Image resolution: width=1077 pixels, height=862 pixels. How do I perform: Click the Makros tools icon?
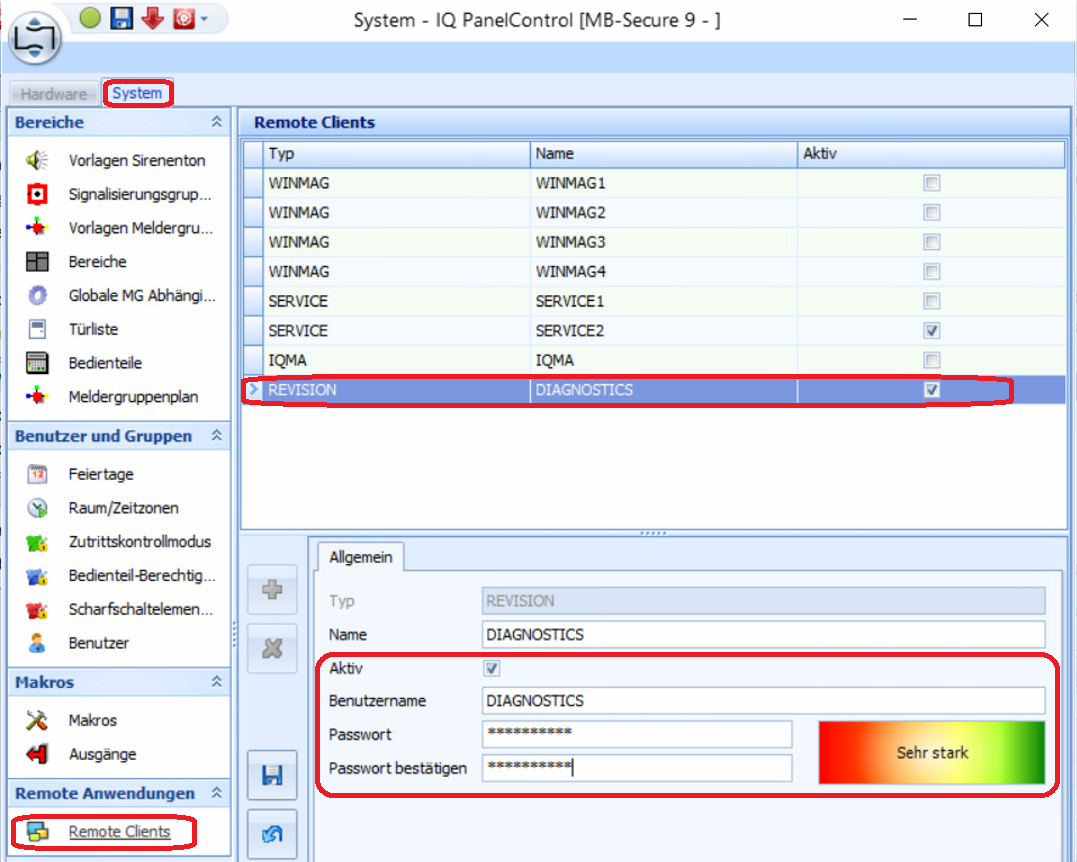click(37, 720)
